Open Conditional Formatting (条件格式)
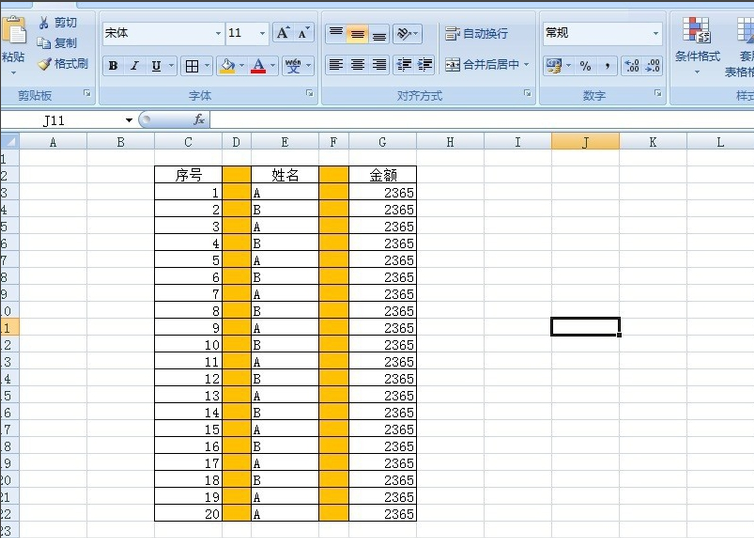Viewport: 754px width, 538px height. [697, 45]
